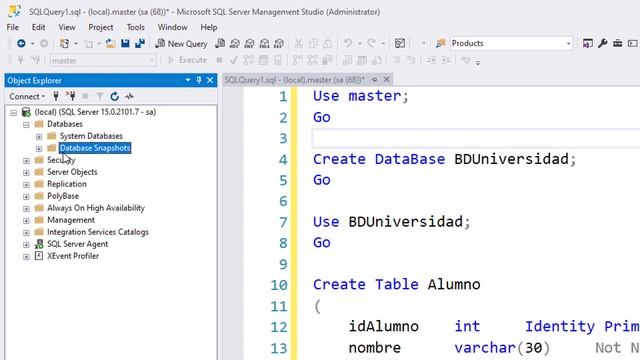Click the New Project icon

point(64,43)
